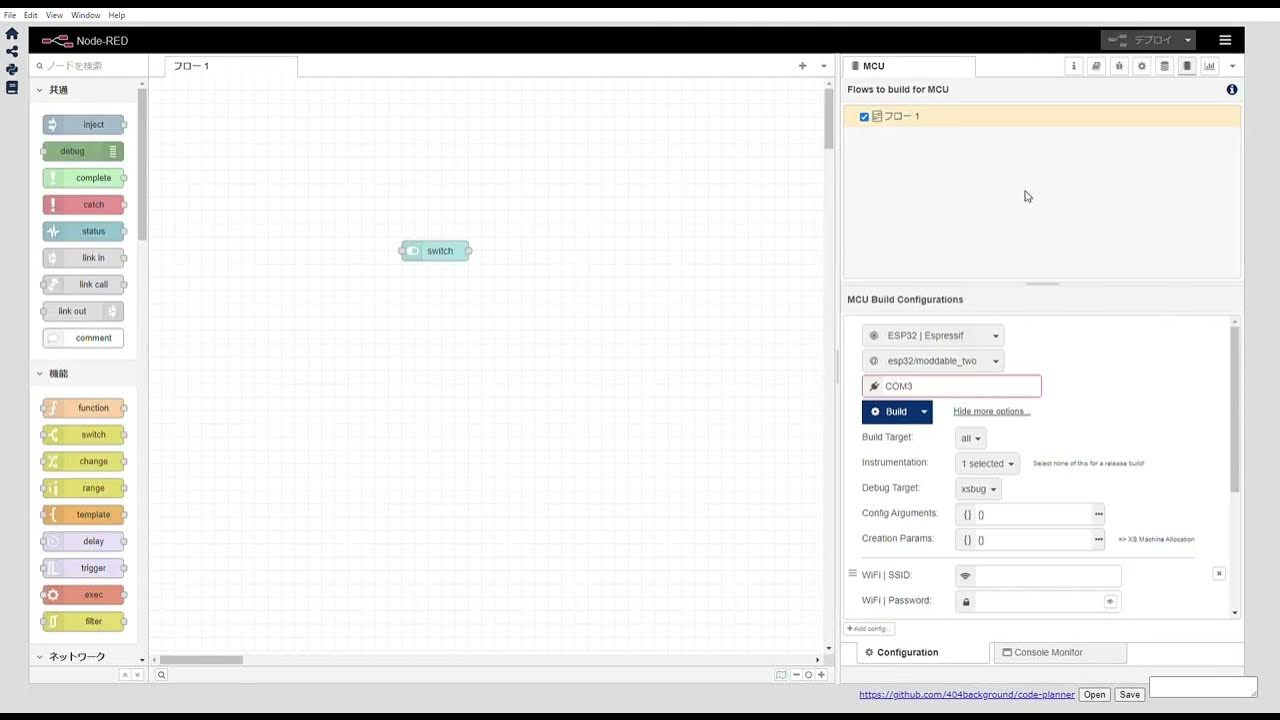Open the ESP32 | Espressif platform dropdown
Image resolution: width=1280 pixels, height=720 pixels.
click(x=933, y=336)
